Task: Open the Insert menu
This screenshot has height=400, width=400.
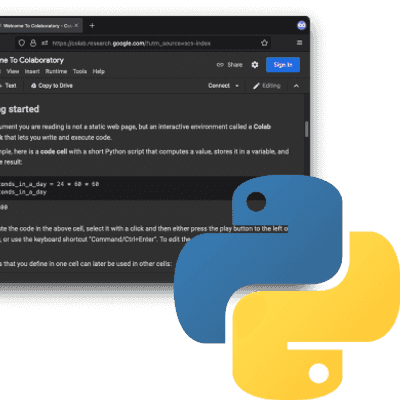Action: pos(32,71)
